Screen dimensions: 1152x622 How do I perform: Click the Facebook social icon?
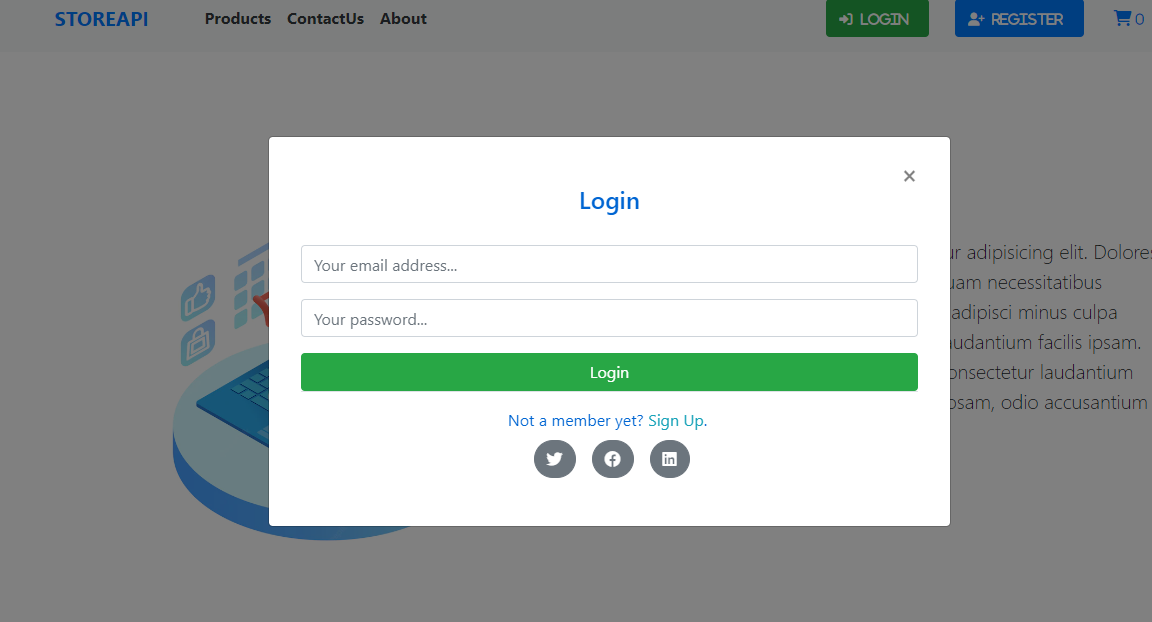click(x=612, y=458)
